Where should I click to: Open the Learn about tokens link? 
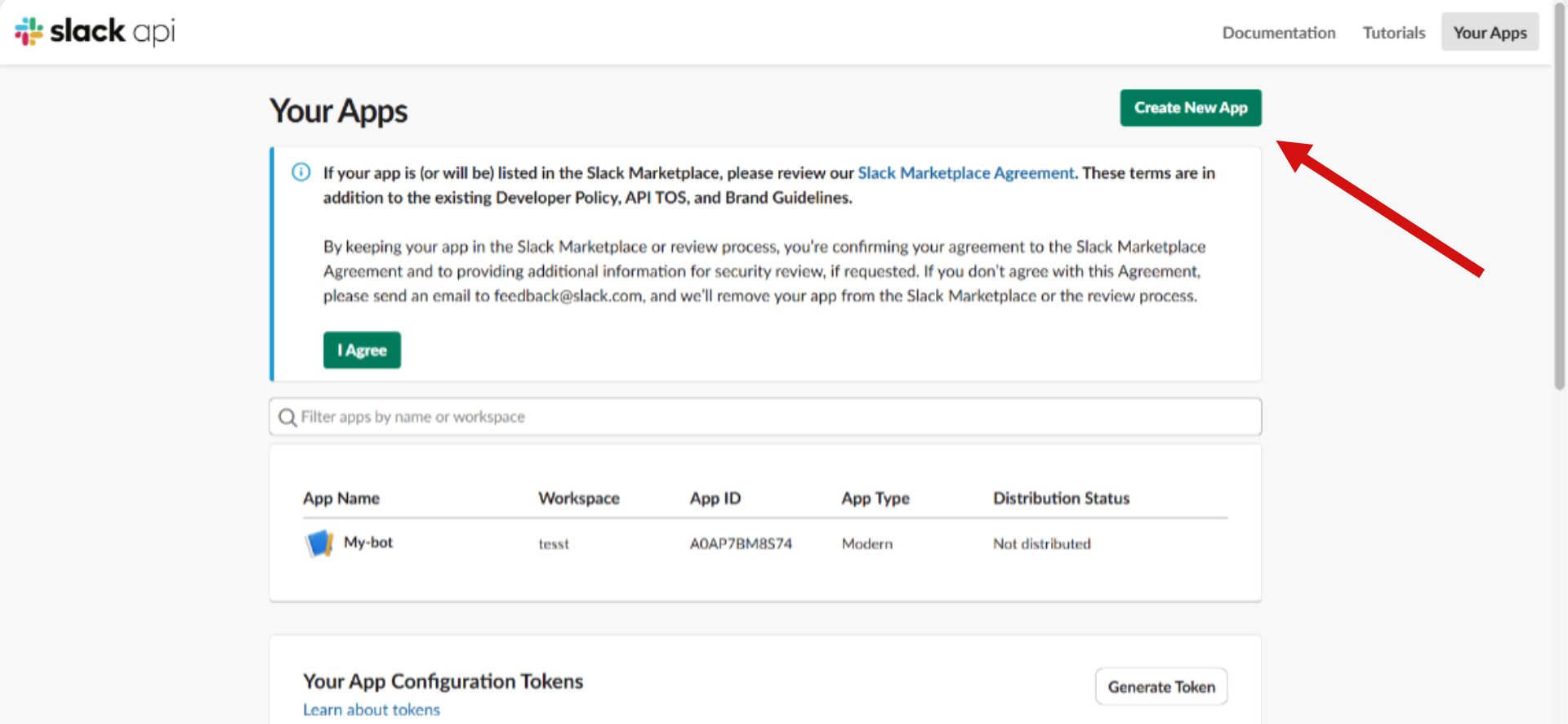372,709
